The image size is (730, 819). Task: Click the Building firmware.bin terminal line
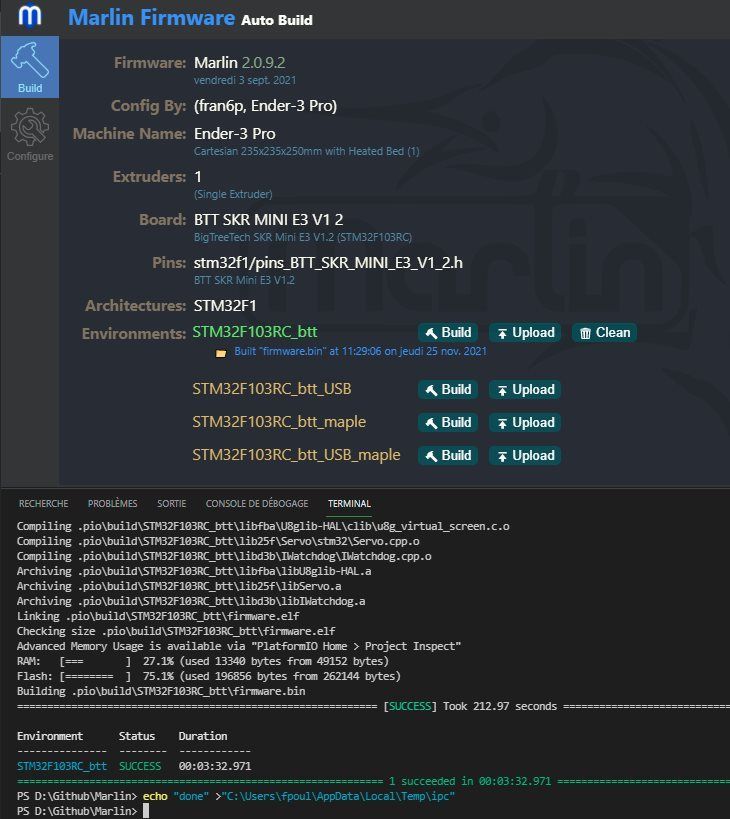coord(161,691)
